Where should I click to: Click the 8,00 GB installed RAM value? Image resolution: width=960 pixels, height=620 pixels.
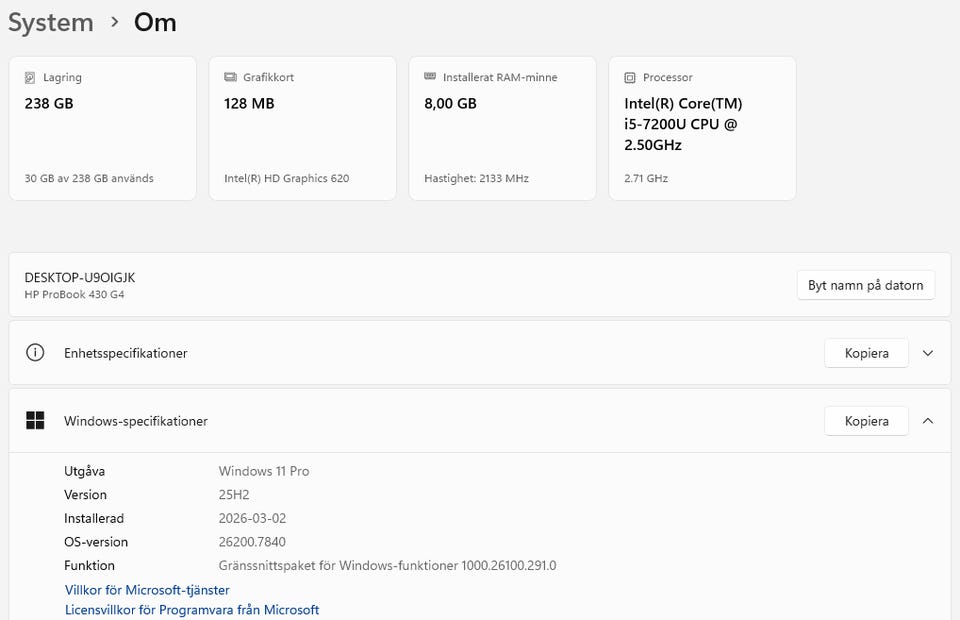point(450,103)
